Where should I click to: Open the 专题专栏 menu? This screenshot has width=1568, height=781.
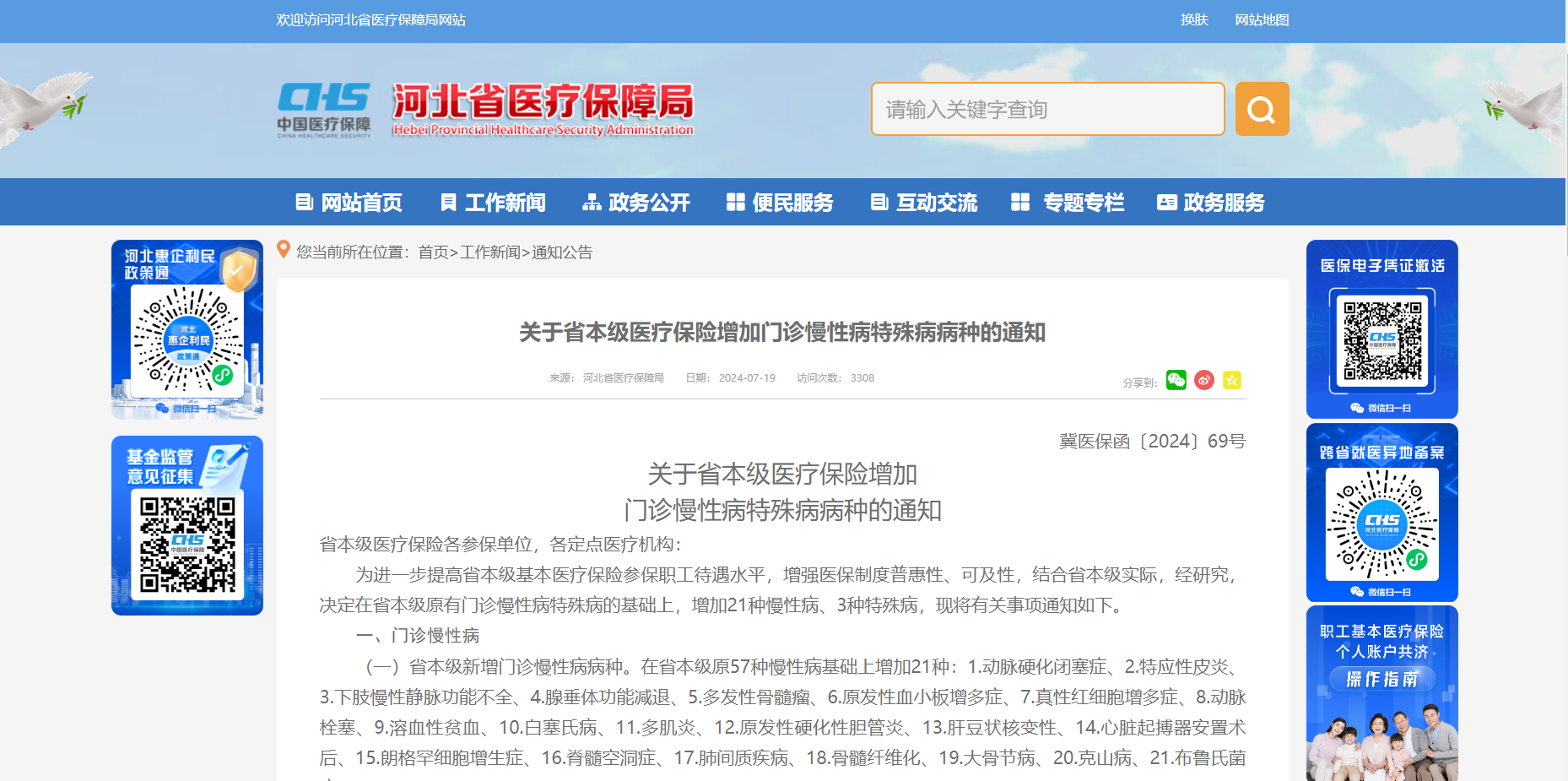[x=1068, y=203]
